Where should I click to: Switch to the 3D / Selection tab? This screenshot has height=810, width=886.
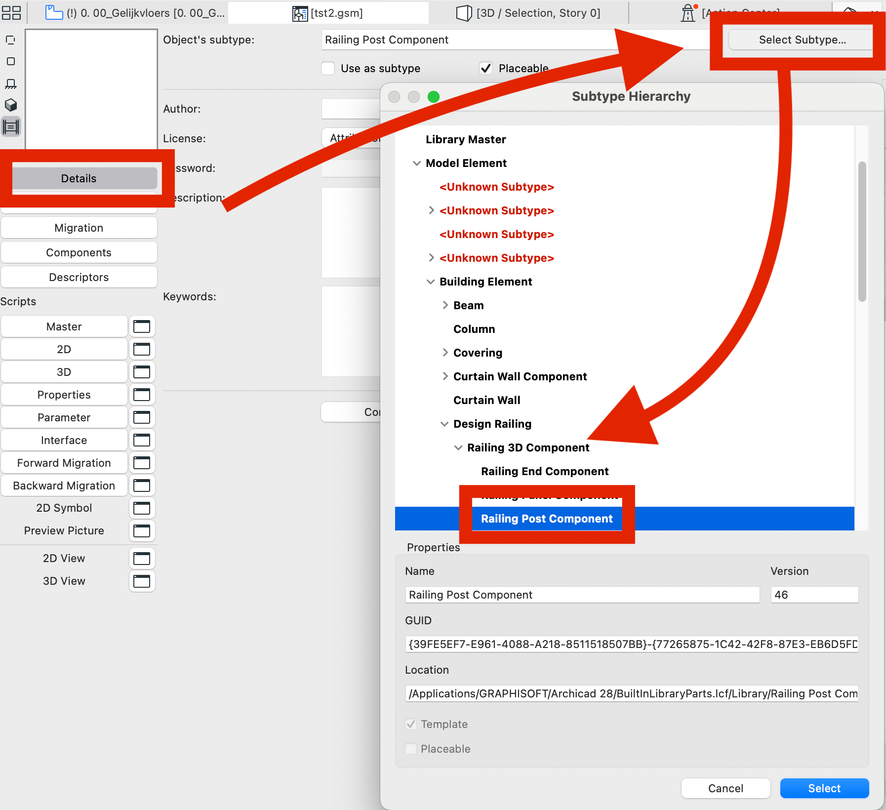coord(528,13)
